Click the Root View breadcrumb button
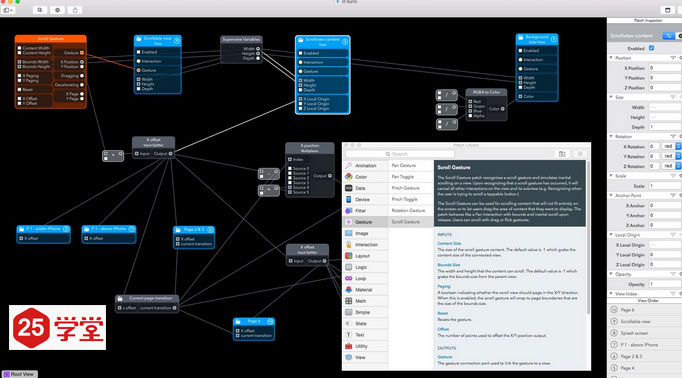 (20, 374)
